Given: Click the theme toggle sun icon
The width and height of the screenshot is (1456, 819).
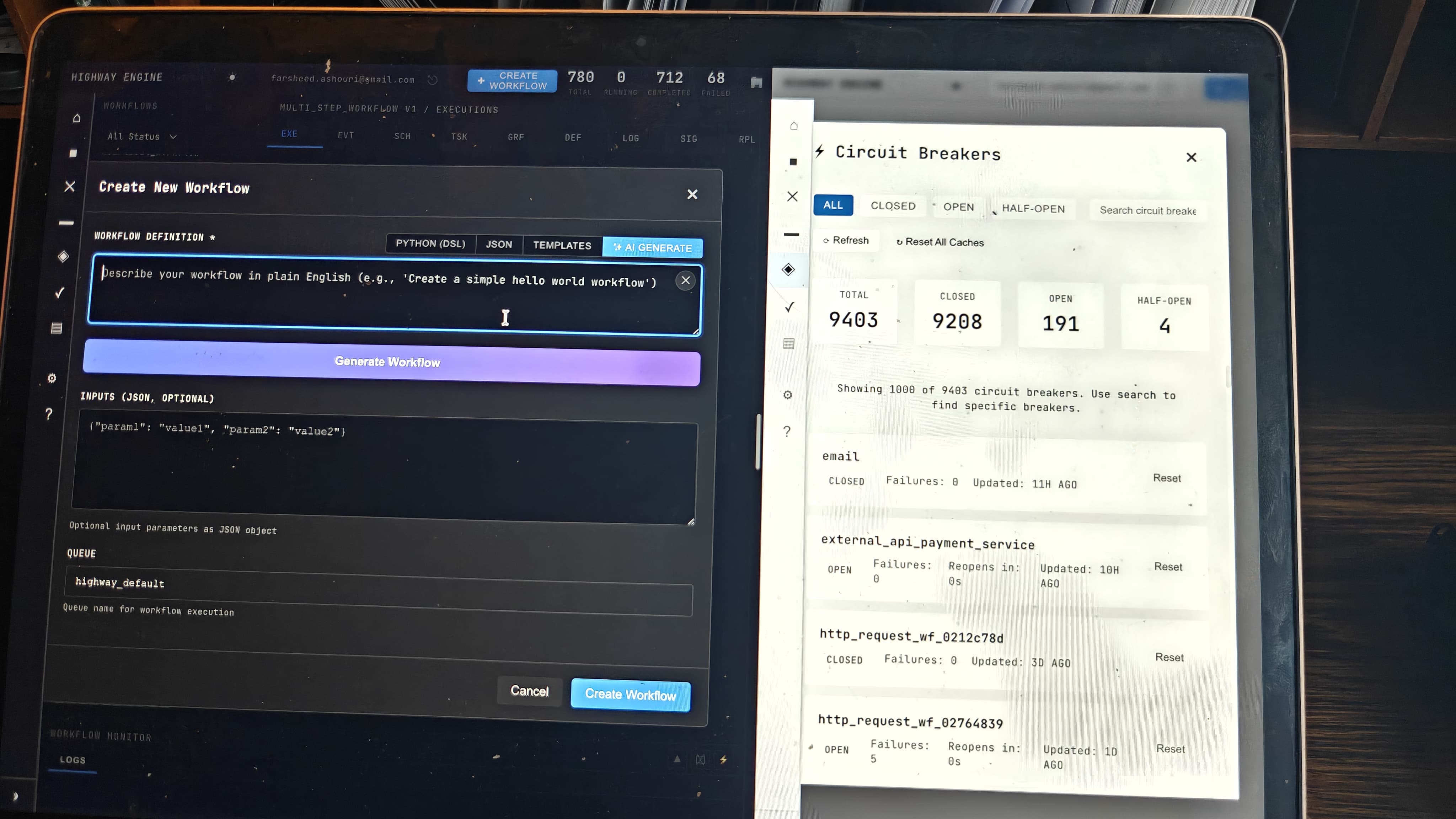Looking at the screenshot, I should [232, 77].
